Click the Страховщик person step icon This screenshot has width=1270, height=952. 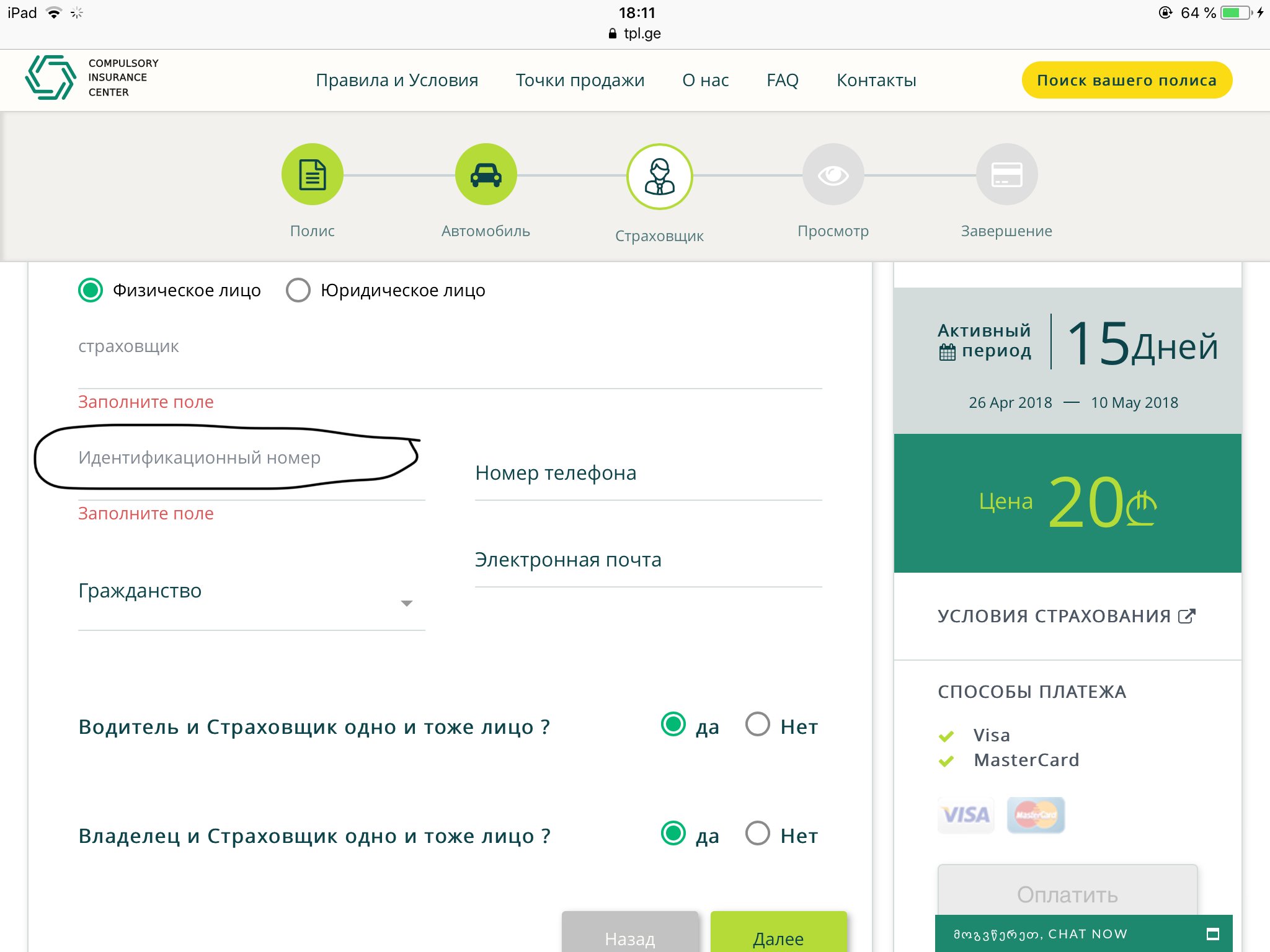(x=659, y=177)
